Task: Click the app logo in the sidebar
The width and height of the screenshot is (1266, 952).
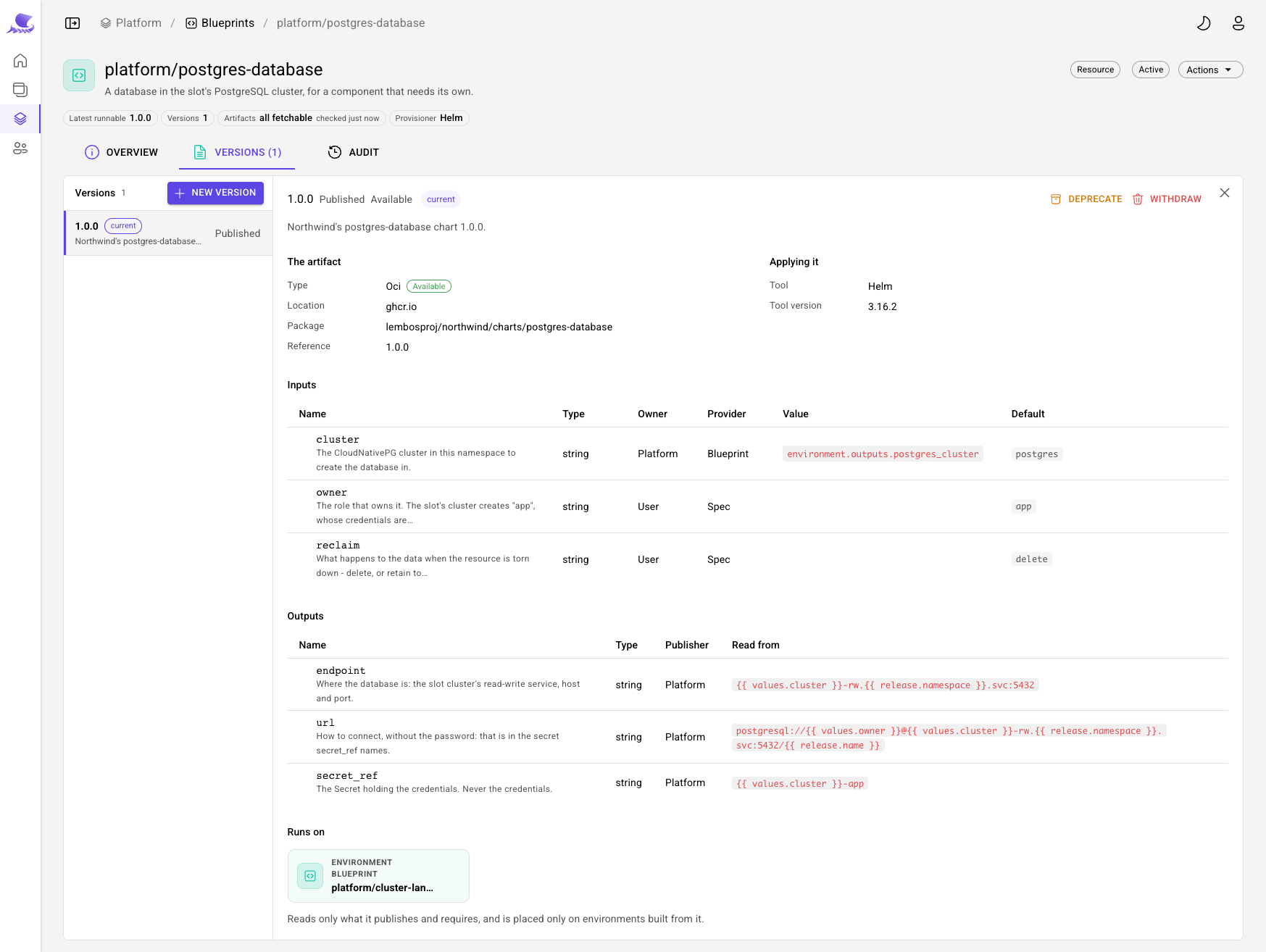Action: (20, 23)
